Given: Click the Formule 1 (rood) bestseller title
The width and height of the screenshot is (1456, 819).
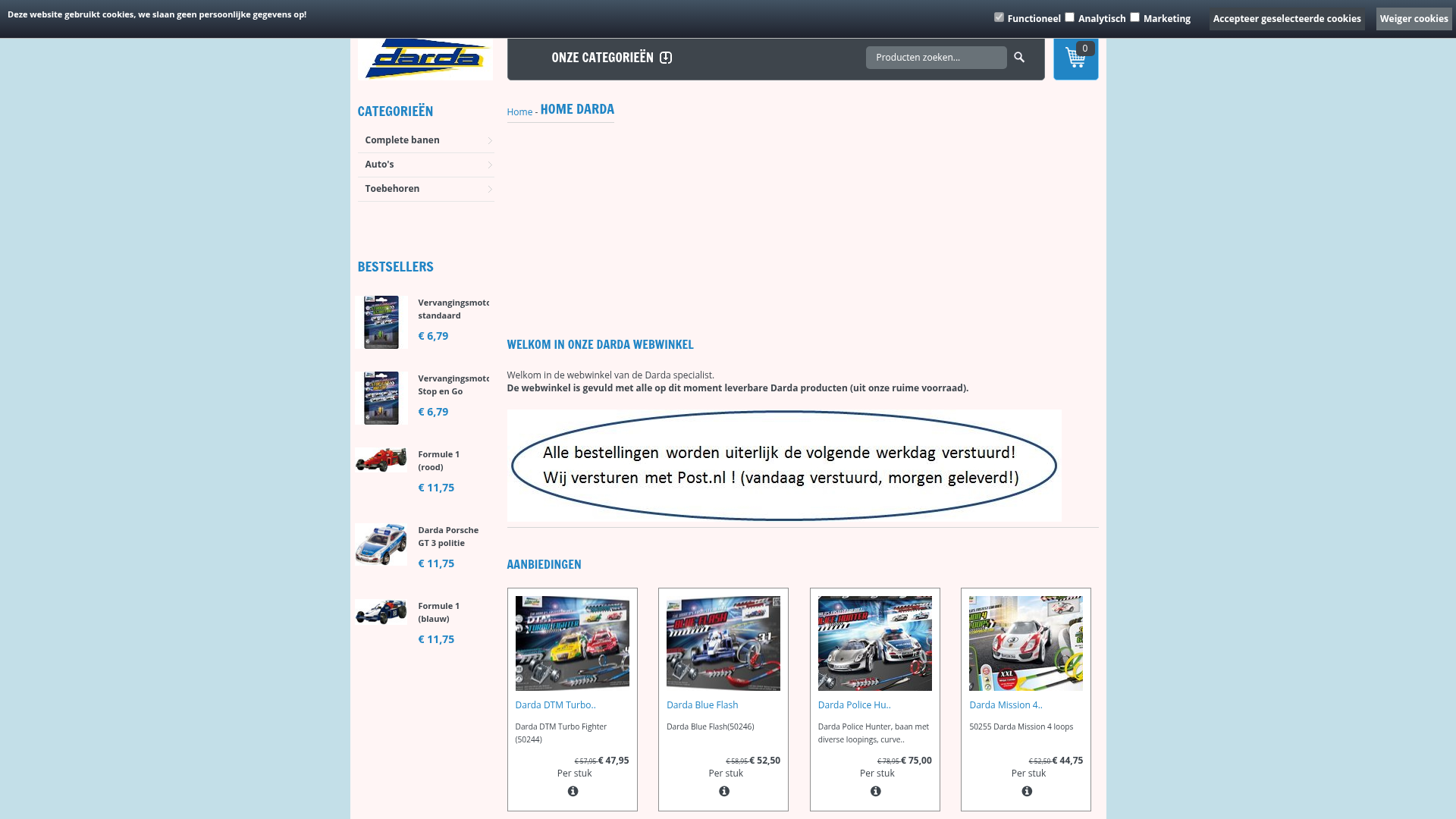Looking at the screenshot, I should pos(438,461).
